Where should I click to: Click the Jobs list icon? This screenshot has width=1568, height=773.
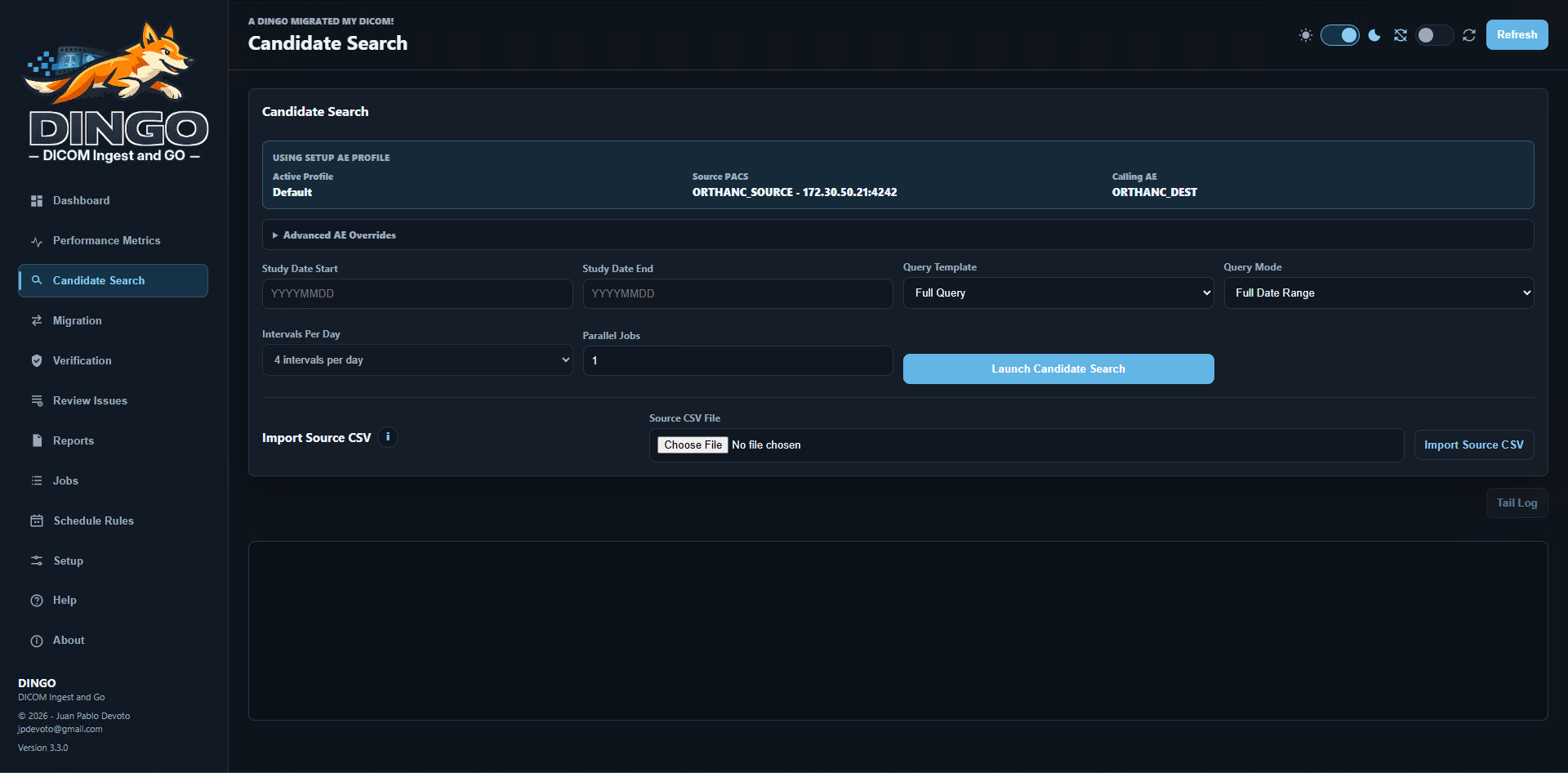(37, 481)
